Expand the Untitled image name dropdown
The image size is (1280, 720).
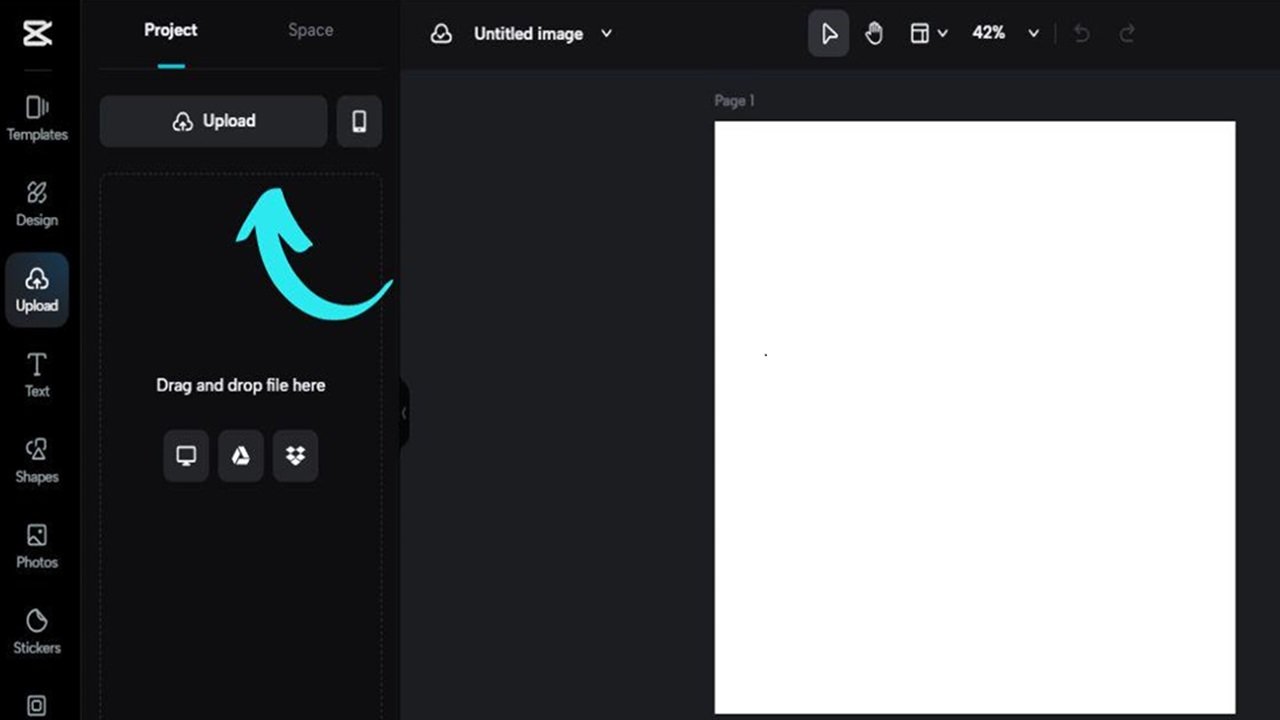point(606,34)
